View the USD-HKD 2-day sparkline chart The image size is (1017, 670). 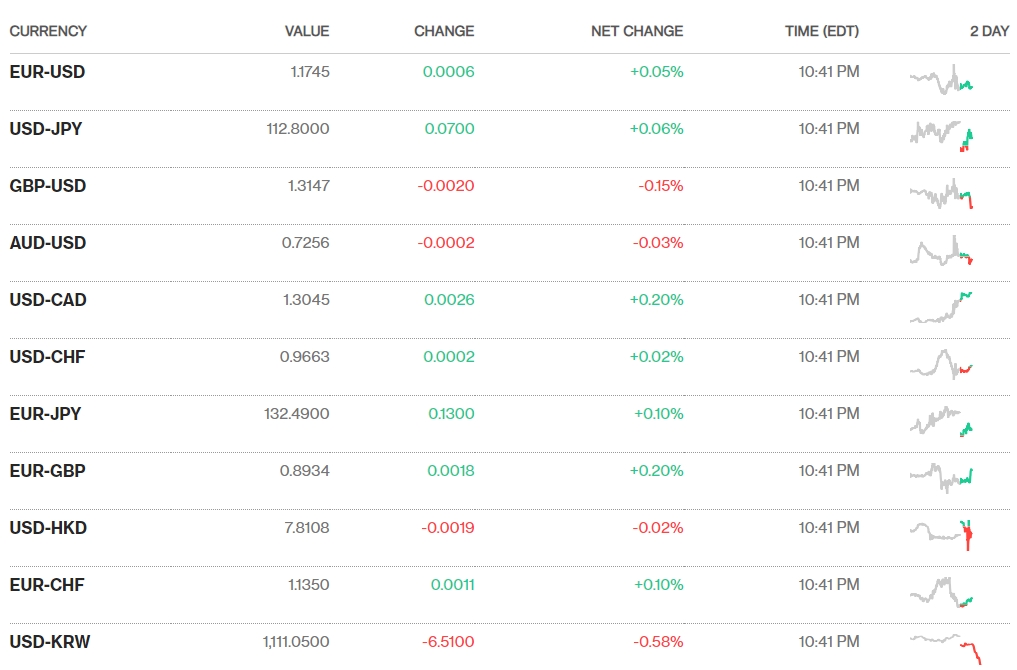point(941,533)
